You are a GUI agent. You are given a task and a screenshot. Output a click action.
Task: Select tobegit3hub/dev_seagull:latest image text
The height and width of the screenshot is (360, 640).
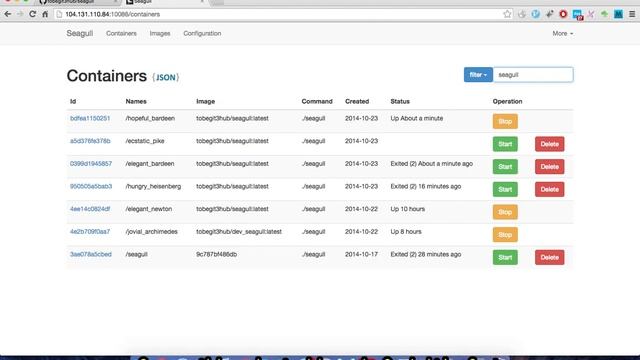[239, 231]
